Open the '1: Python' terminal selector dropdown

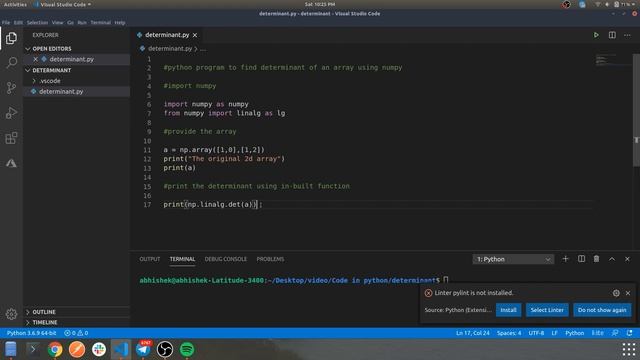point(513,259)
